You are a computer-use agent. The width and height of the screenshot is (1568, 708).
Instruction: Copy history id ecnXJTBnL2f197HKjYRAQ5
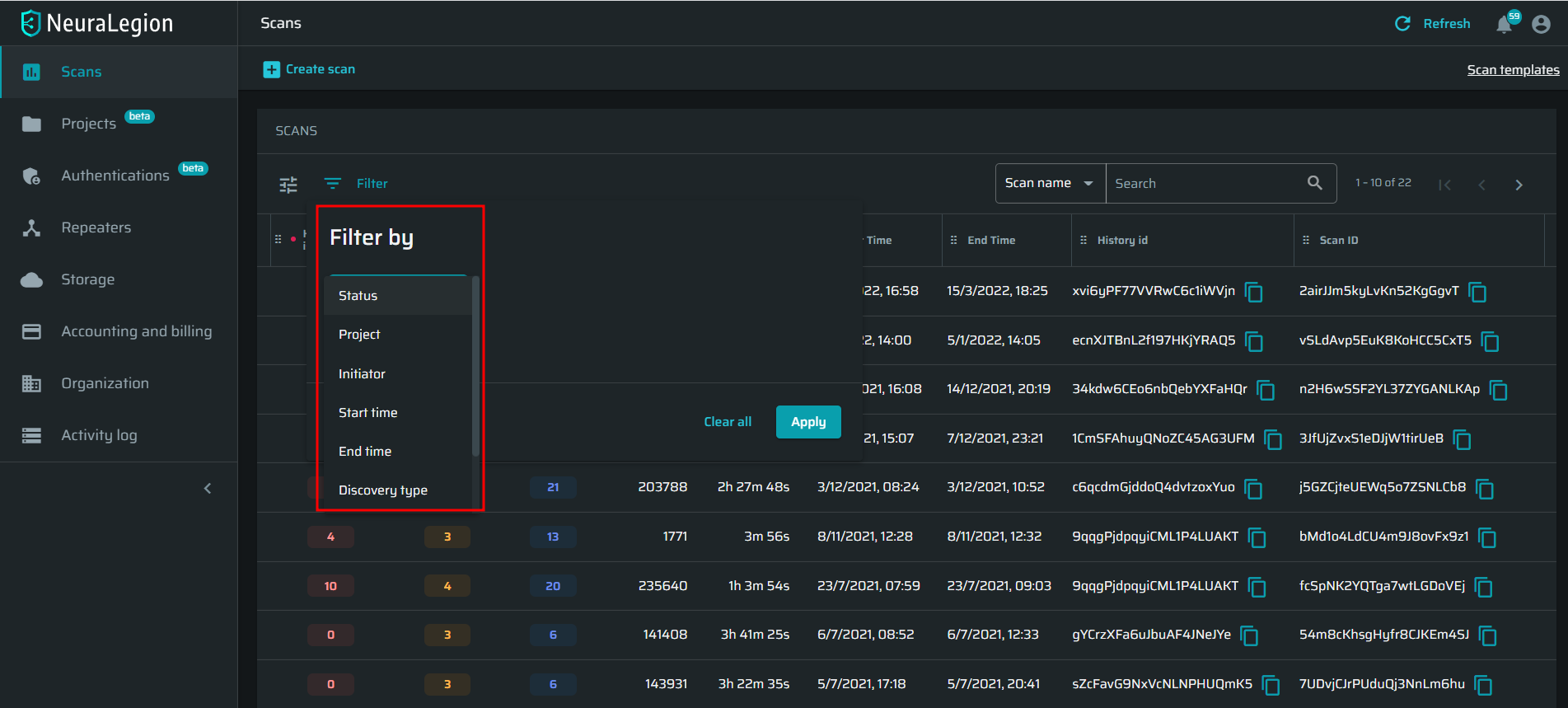pyautogui.click(x=1254, y=341)
